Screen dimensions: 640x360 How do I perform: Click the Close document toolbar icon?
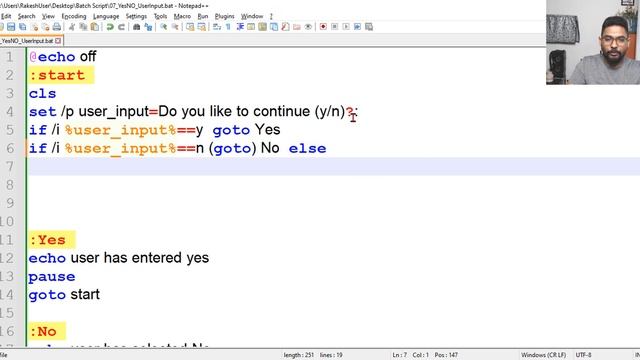pyautogui.click(x=34, y=27)
